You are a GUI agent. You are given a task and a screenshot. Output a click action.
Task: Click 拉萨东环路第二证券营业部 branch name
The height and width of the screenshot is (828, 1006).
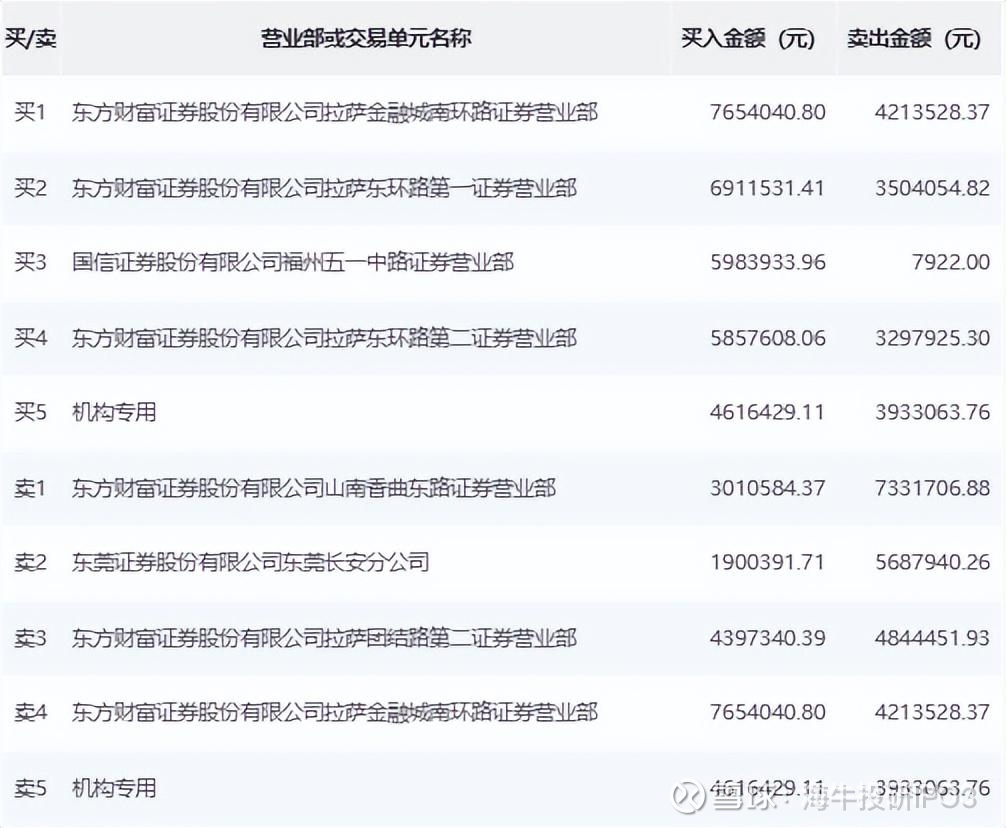[324, 337]
